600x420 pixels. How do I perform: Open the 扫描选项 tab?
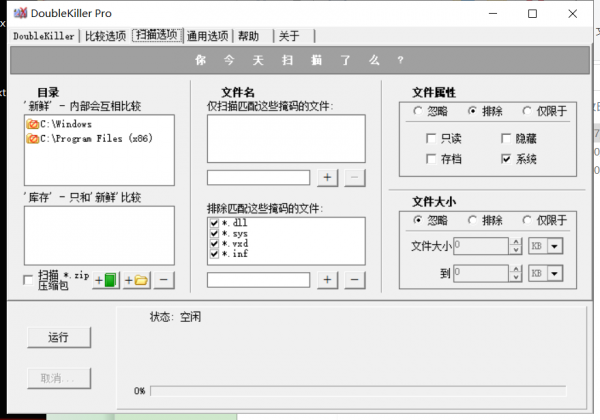[157, 35]
